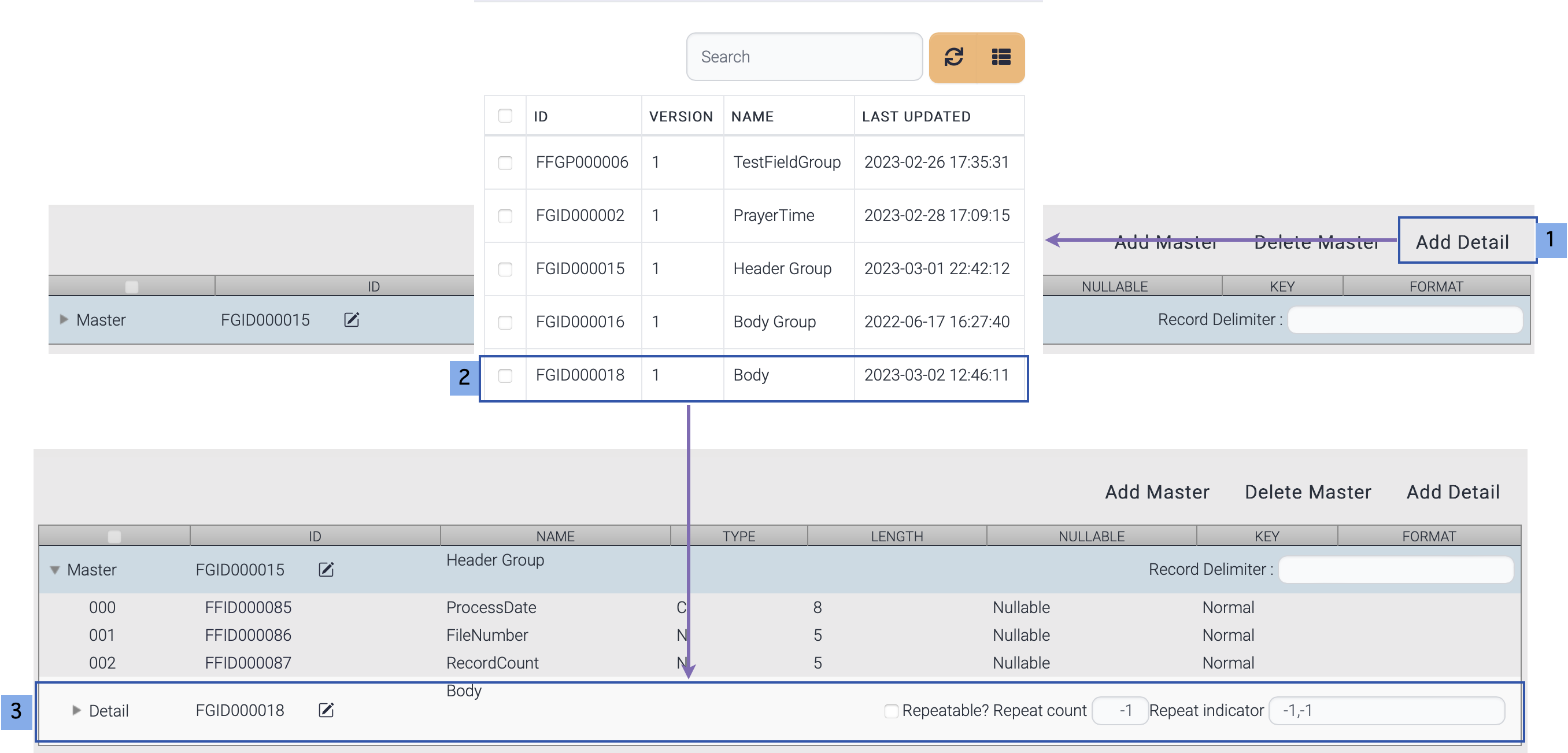This screenshot has height=753, width=1568.
Task: Click the highlighted Add Detail button
Action: [x=1462, y=242]
